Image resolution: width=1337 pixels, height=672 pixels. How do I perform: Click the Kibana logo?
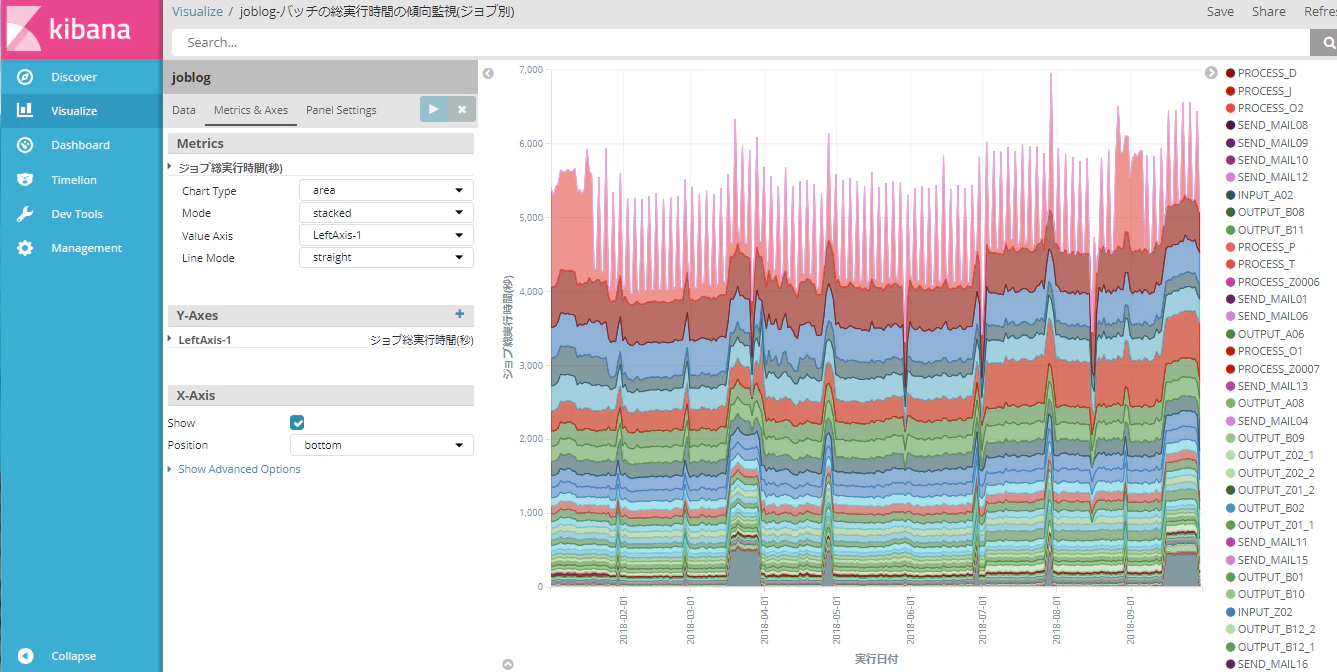(x=81, y=29)
